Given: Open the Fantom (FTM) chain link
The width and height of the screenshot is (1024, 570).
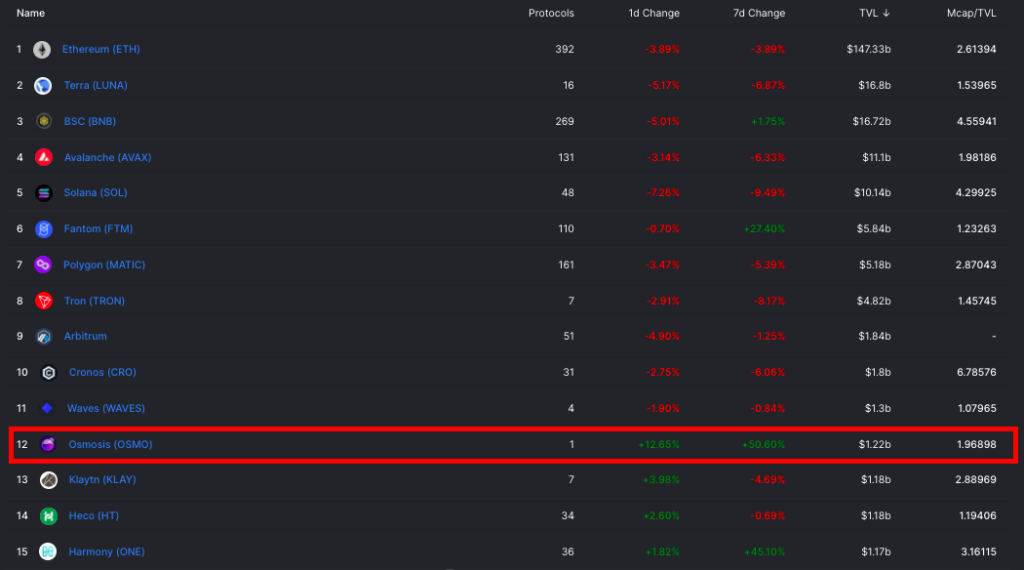Looking at the screenshot, I should tap(99, 229).
